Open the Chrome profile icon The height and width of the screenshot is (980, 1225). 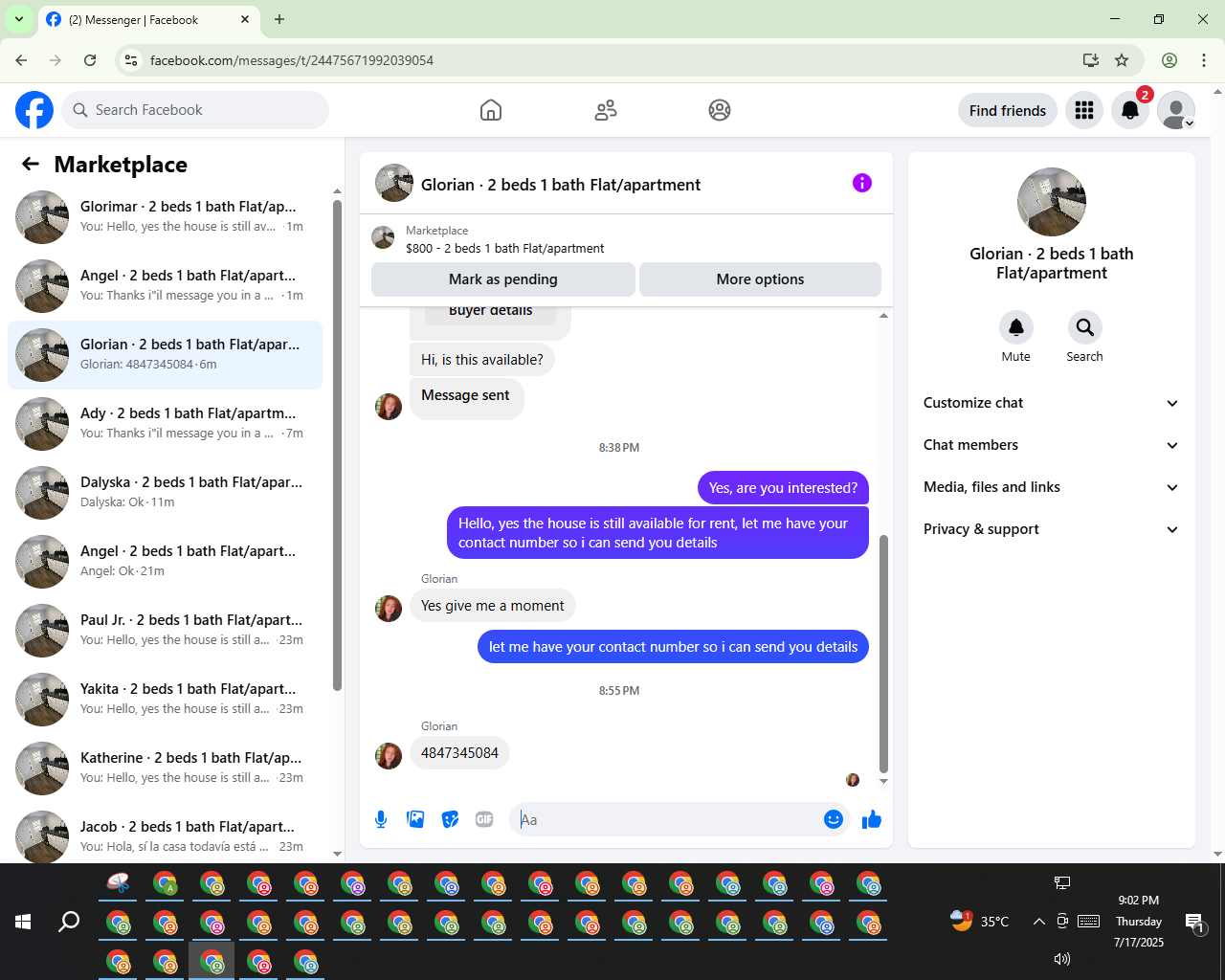tap(1169, 60)
